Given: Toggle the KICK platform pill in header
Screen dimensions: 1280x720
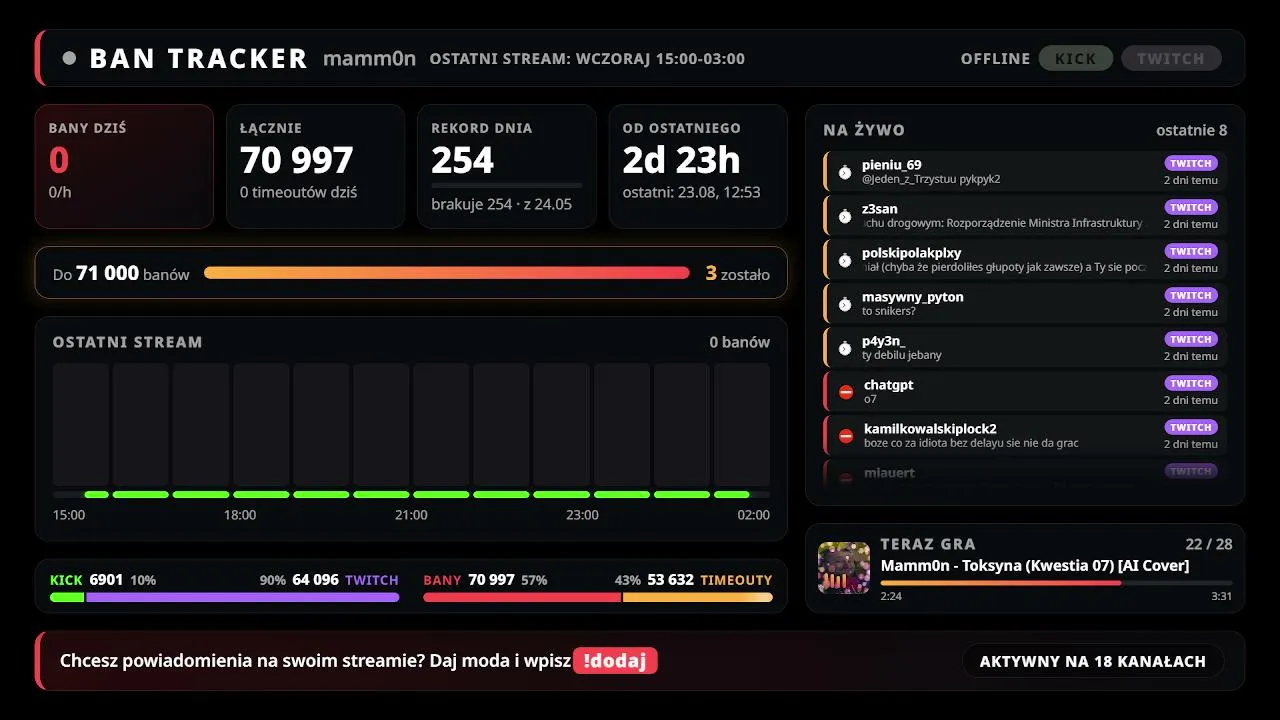Looking at the screenshot, I should 1076,59.
